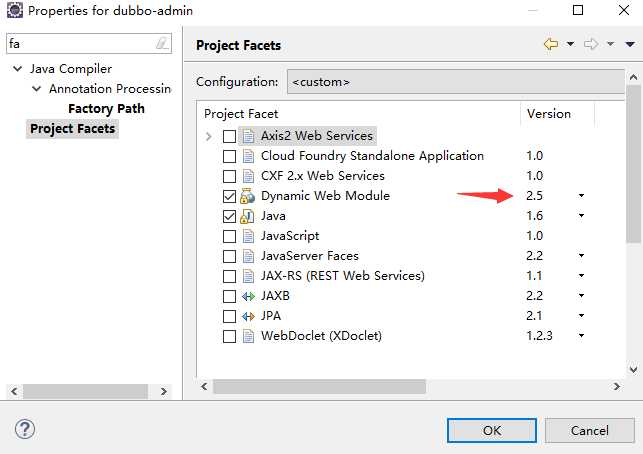Image resolution: width=643 pixels, height=454 pixels.
Task: Open JavaServer Faces version dropdown
Action: (581, 256)
